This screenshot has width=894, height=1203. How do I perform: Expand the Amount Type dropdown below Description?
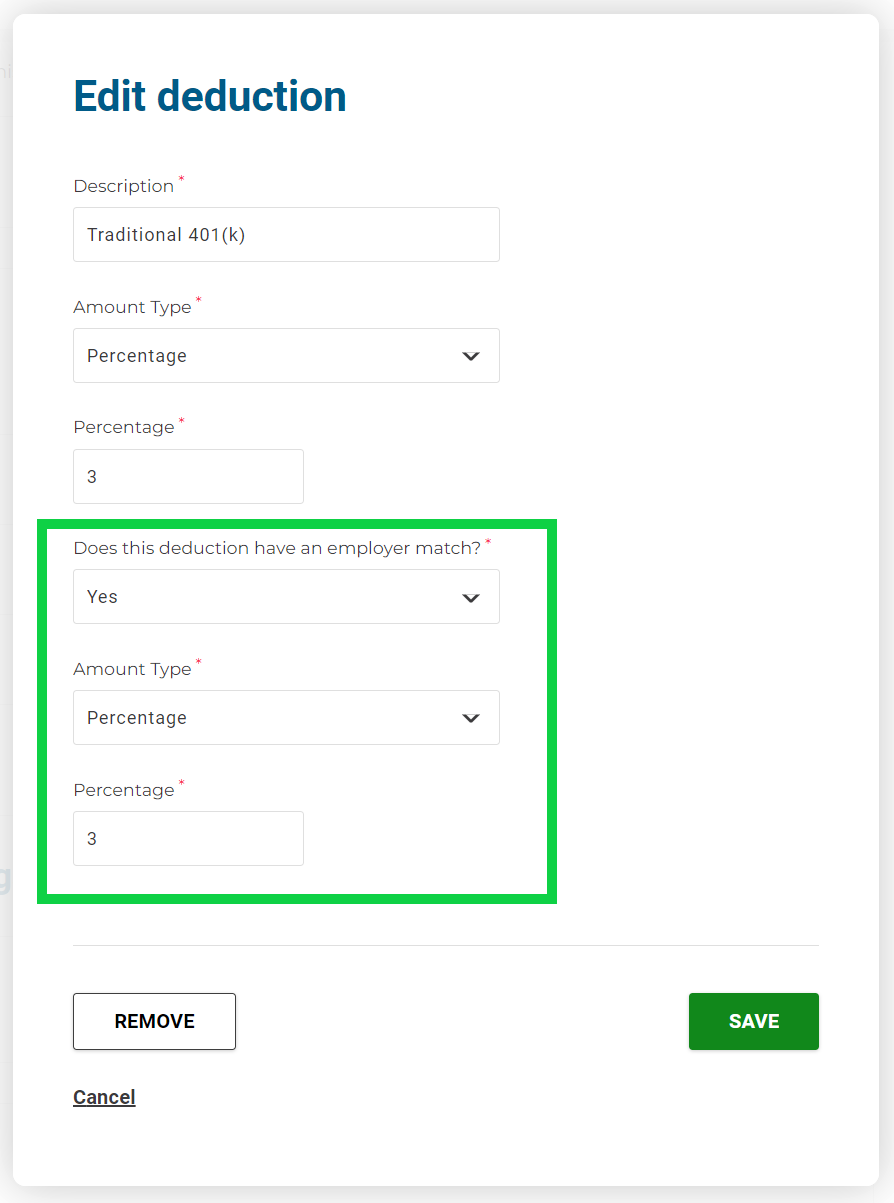[286, 355]
